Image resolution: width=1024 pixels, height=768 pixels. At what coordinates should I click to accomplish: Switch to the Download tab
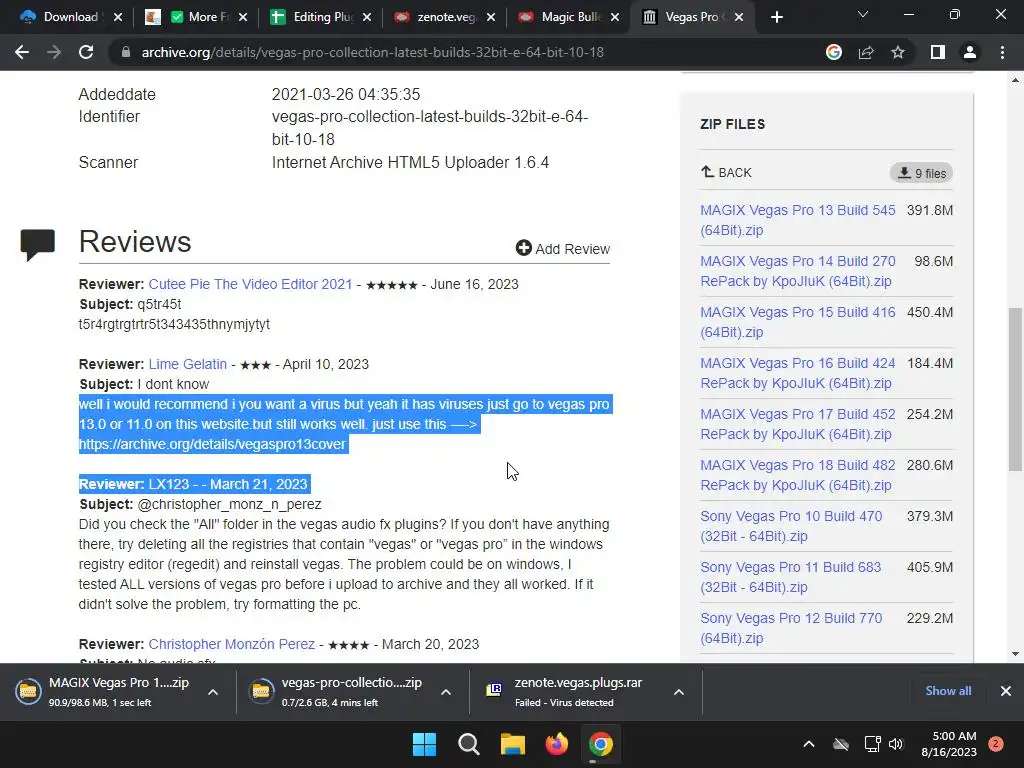pyautogui.click(x=71, y=17)
